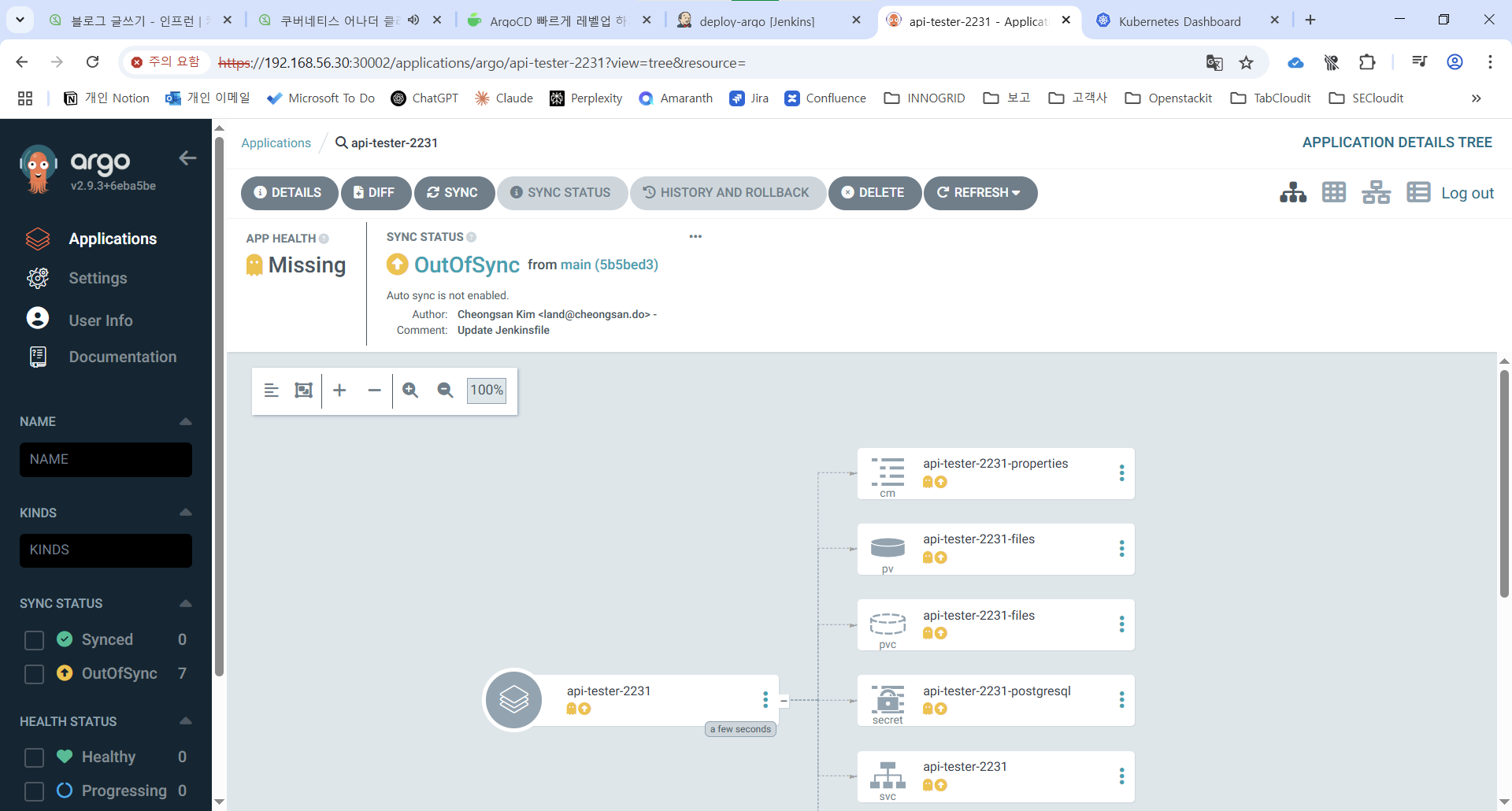Check the Healthy filter checkbox
Image resolution: width=1512 pixels, height=811 pixels.
coord(34,757)
